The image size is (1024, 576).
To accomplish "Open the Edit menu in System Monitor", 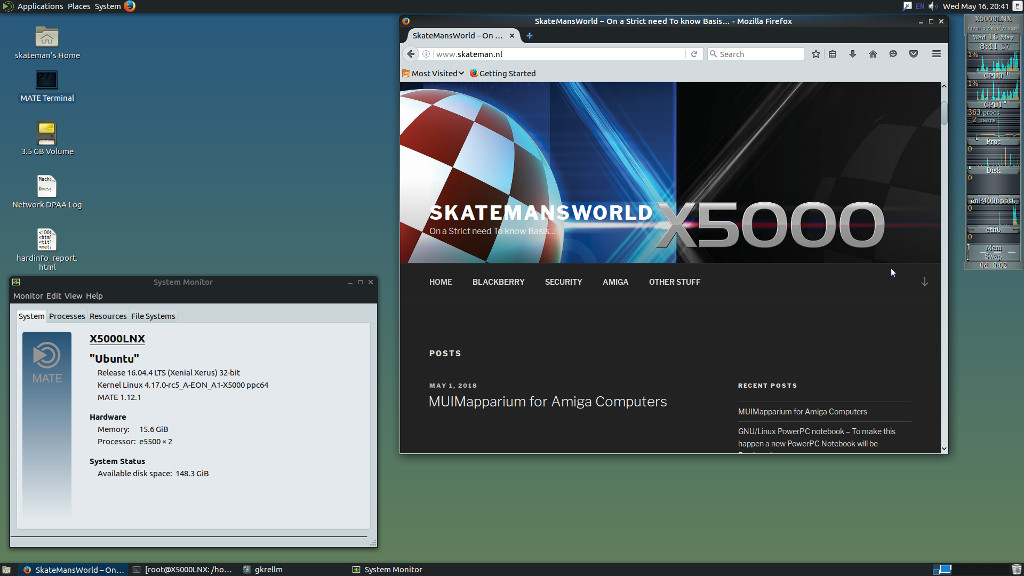I will click(x=54, y=296).
